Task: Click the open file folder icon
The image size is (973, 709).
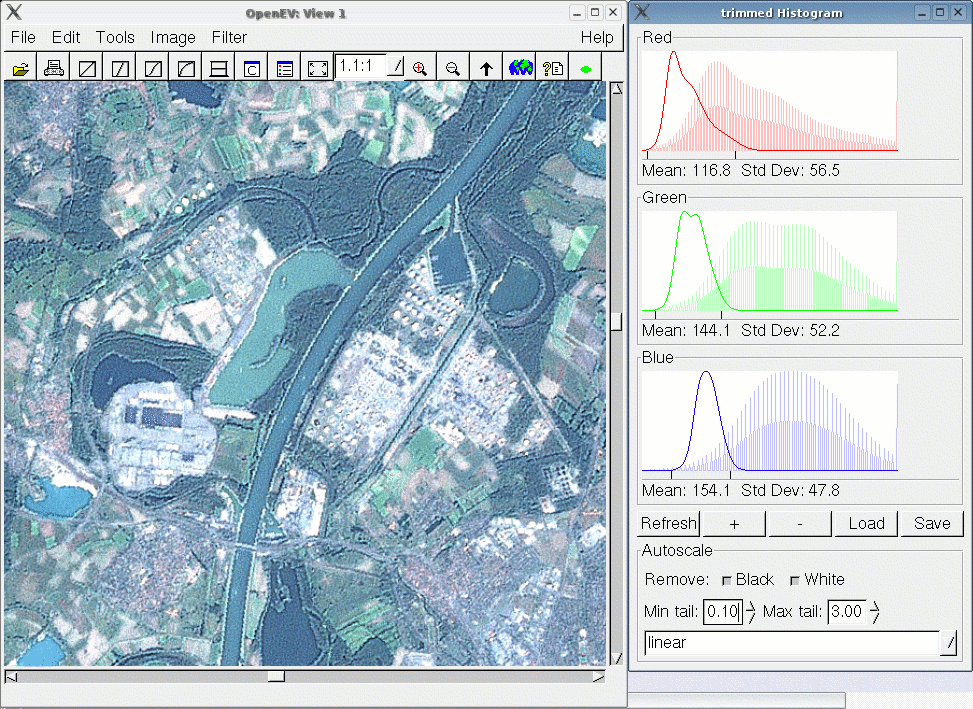Action: pos(20,69)
